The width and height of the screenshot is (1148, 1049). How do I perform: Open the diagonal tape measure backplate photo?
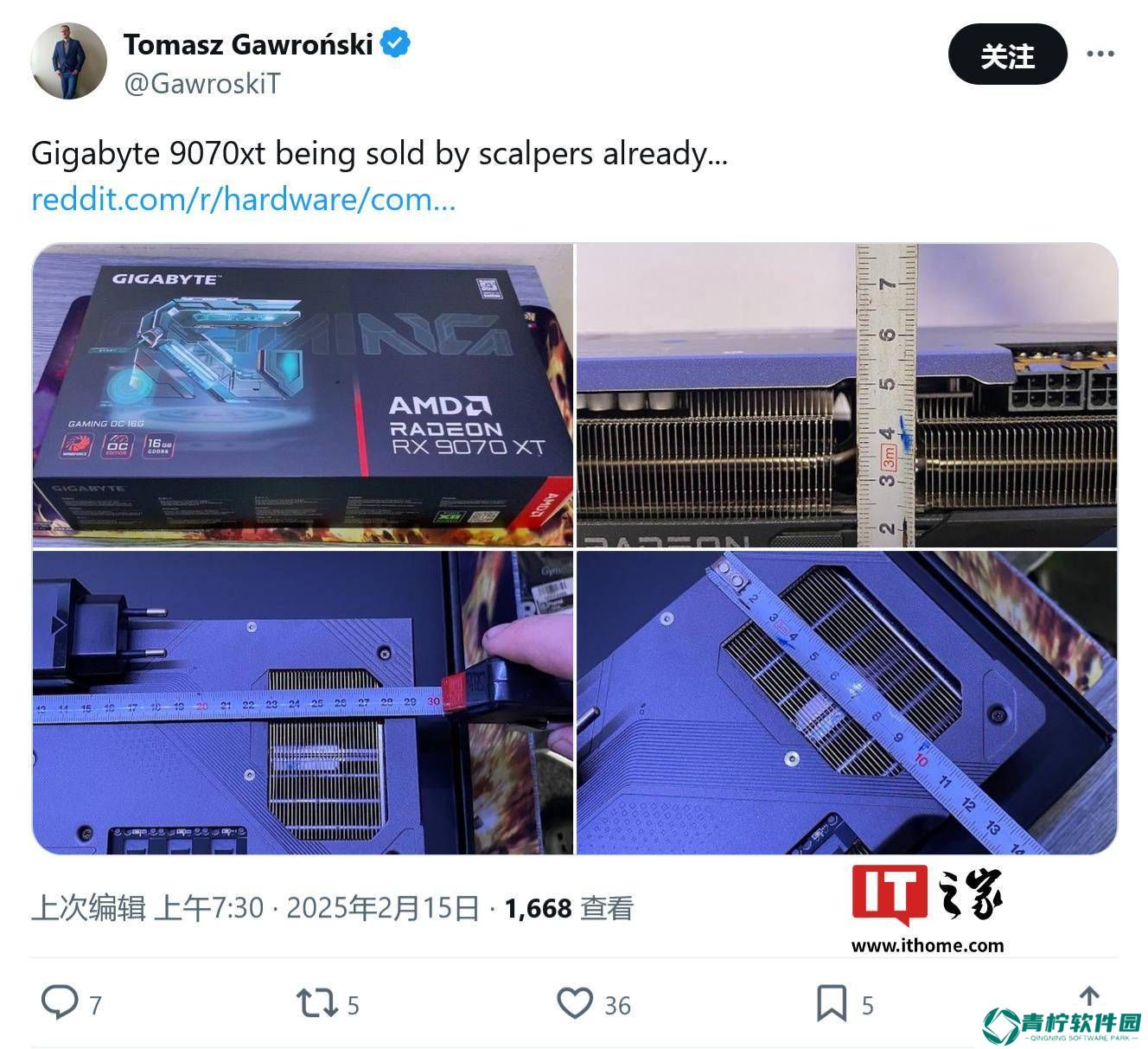pyautogui.click(x=846, y=702)
